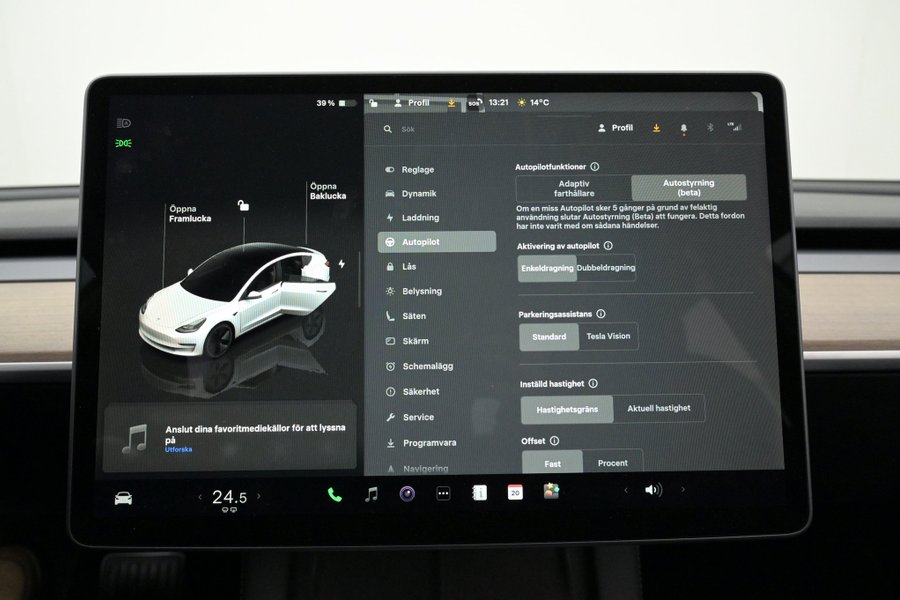
Task: Switch parking assistance to Tesla Vision
Action: pyautogui.click(x=608, y=337)
